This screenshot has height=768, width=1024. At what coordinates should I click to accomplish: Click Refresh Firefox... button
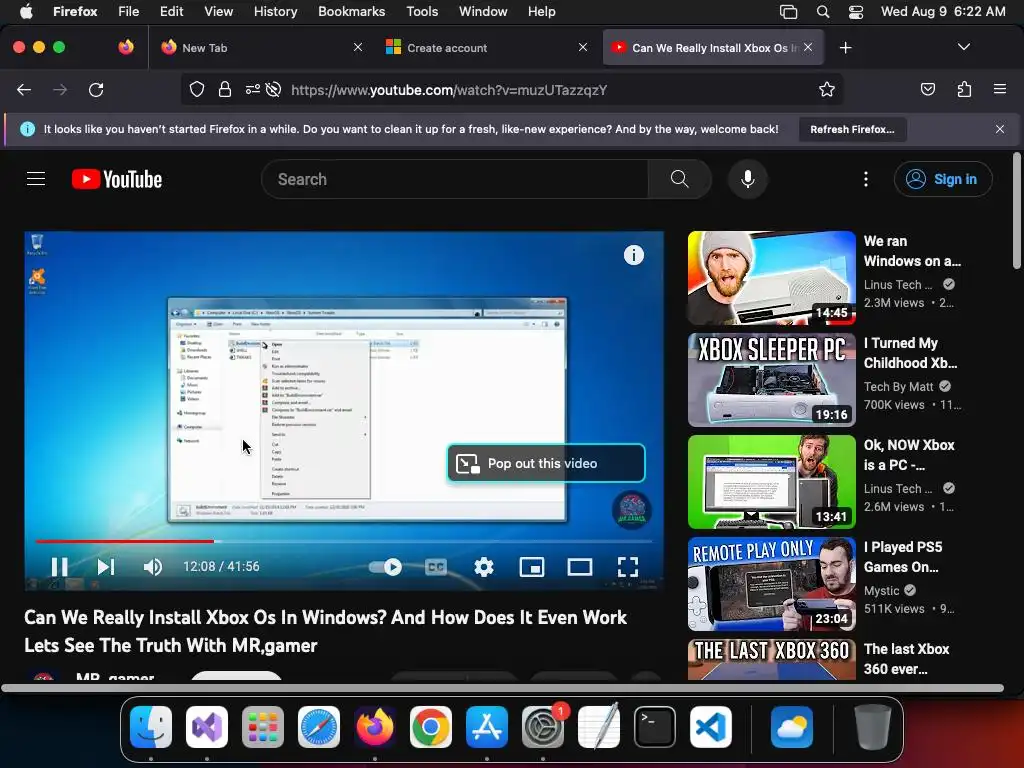point(852,129)
